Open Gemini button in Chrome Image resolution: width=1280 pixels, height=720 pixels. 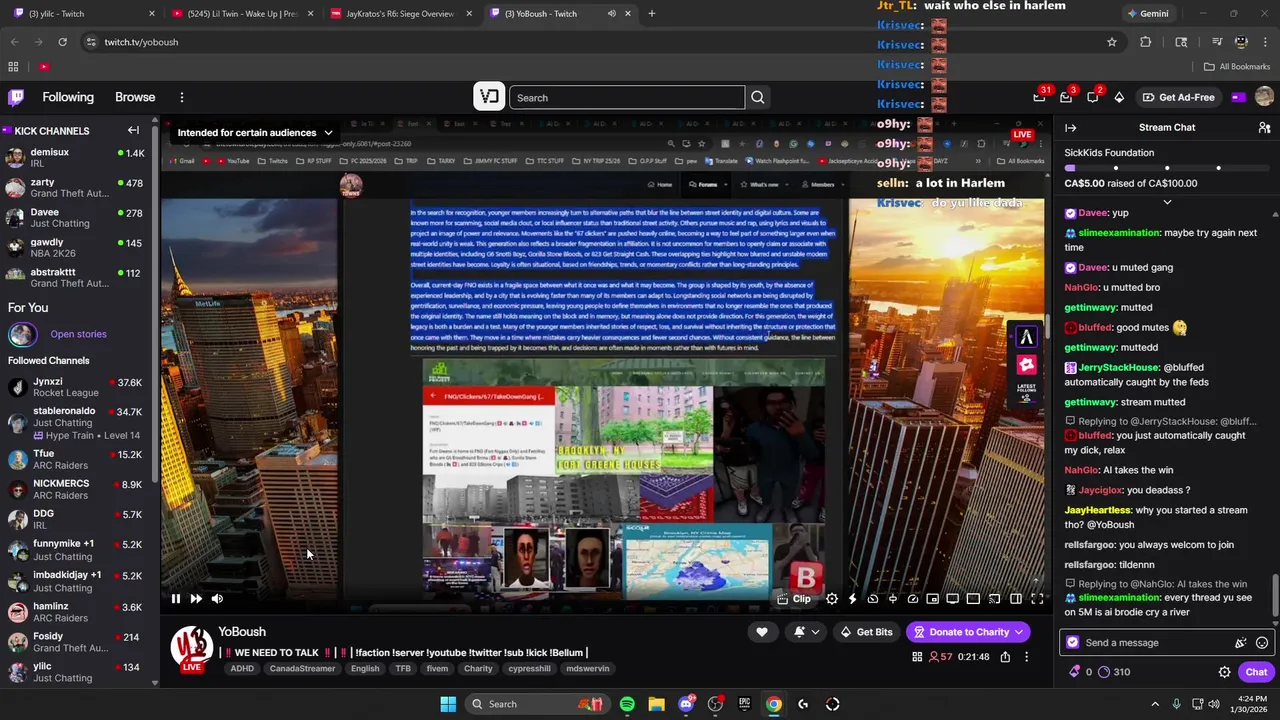tap(1147, 14)
